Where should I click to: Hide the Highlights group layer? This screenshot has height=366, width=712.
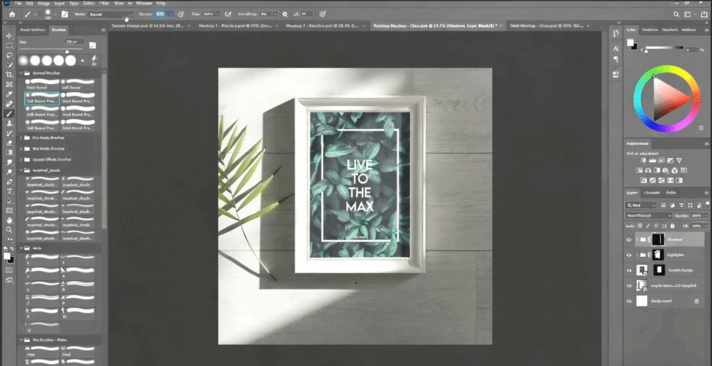click(x=629, y=255)
